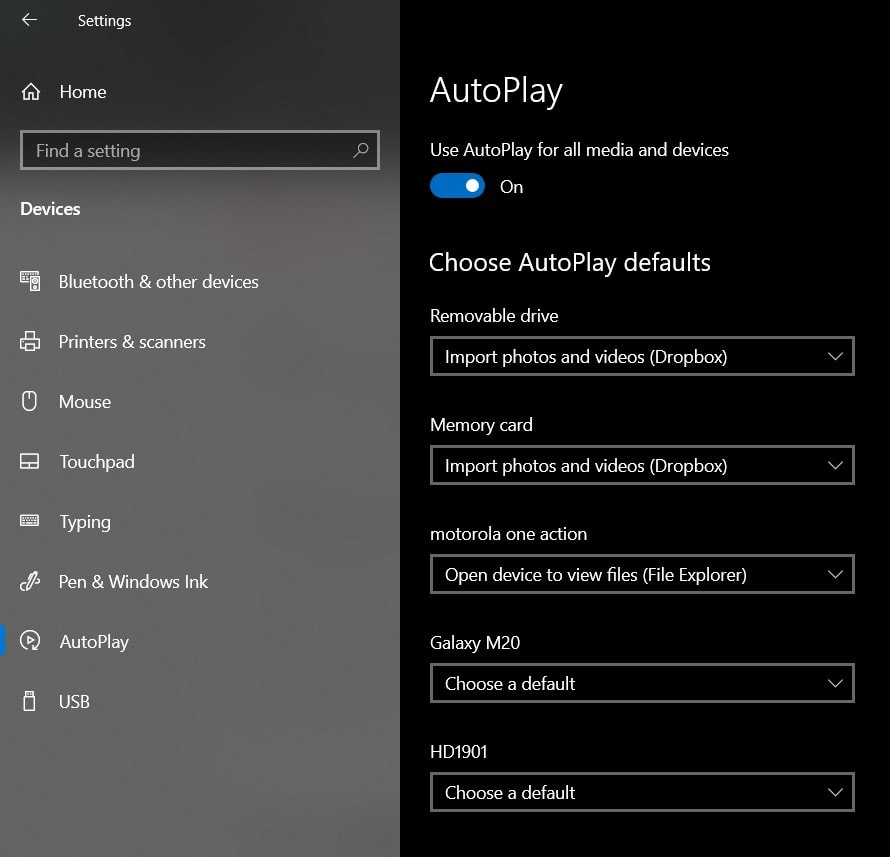
Task: Open USB settings page
Action: pyautogui.click(x=74, y=702)
